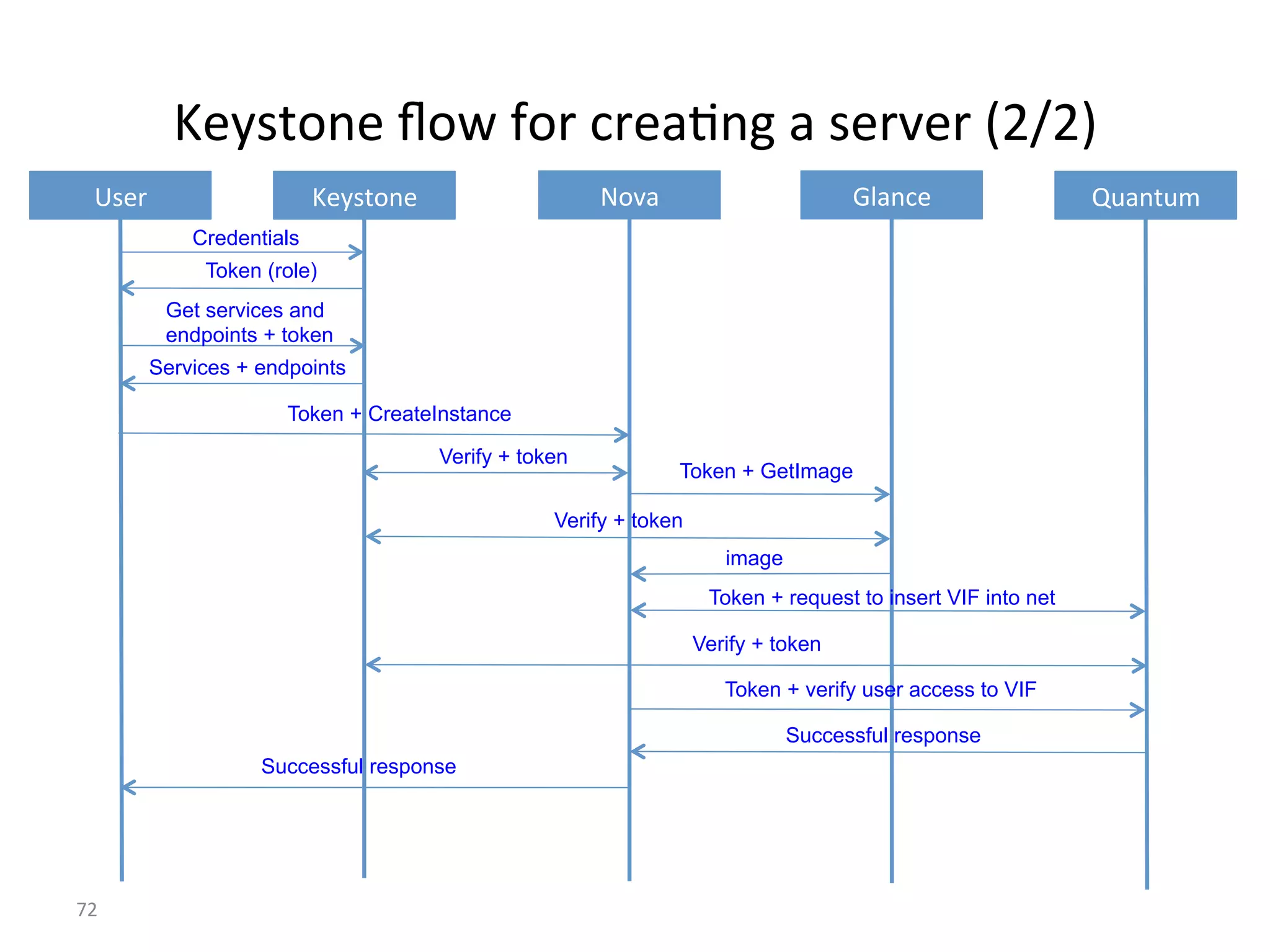Click the Quantum header box
Screen dimensions: 1270x952
pyautogui.click(x=1145, y=196)
